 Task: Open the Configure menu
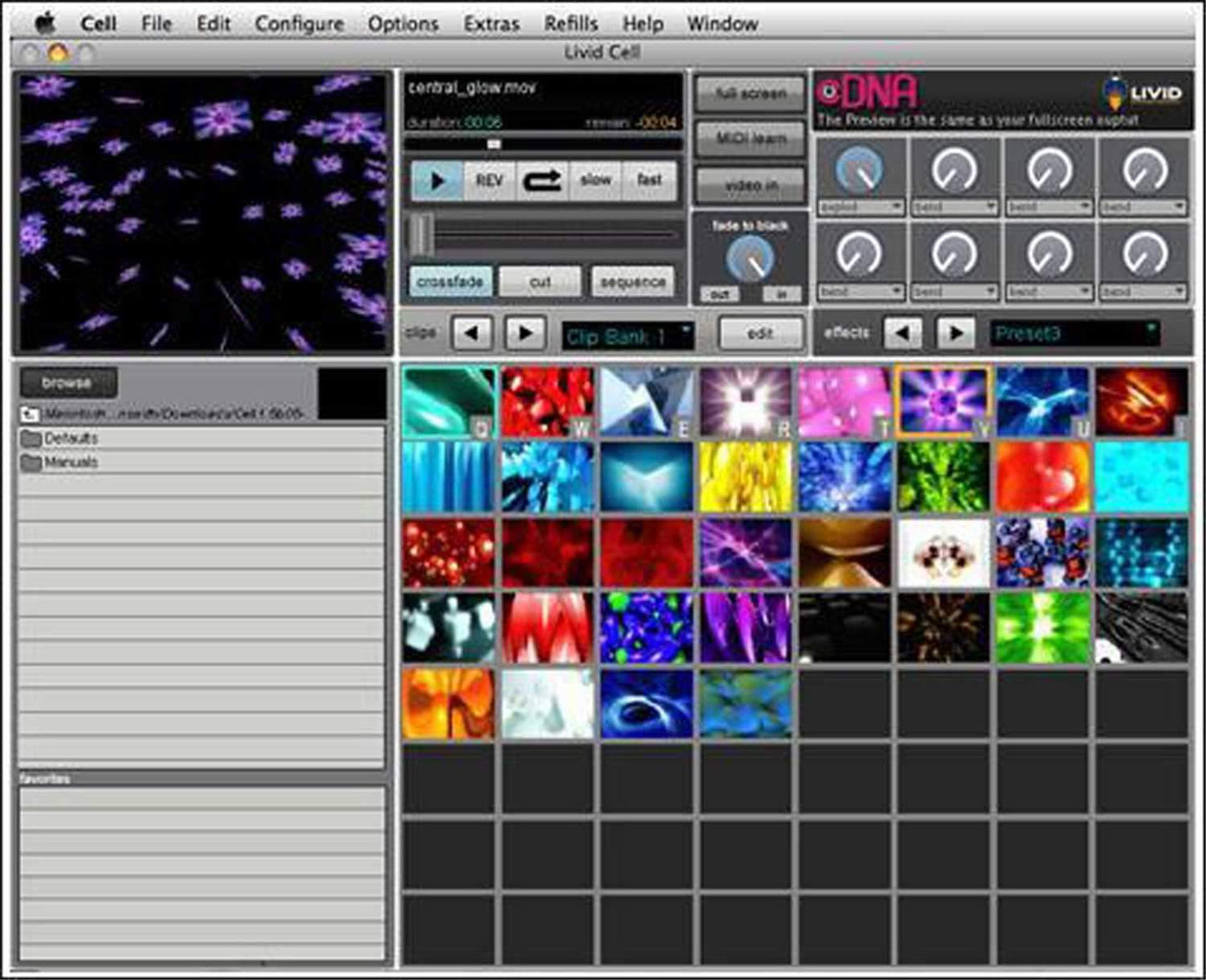pyautogui.click(x=299, y=24)
